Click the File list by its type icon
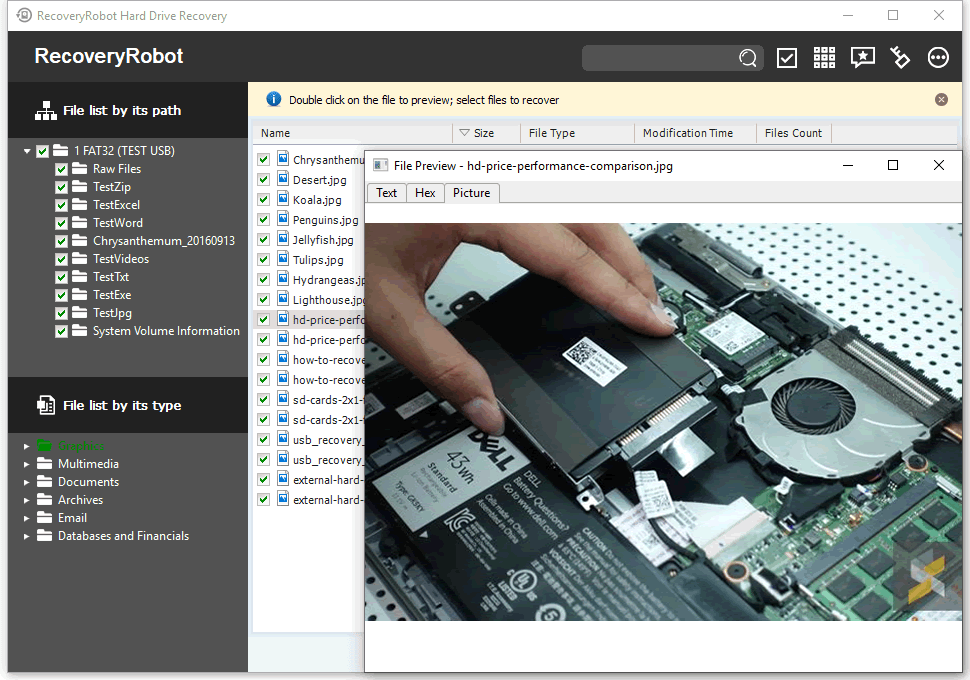Image resolution: width=970 pixels, height=680 pixels. click(46, 406)
